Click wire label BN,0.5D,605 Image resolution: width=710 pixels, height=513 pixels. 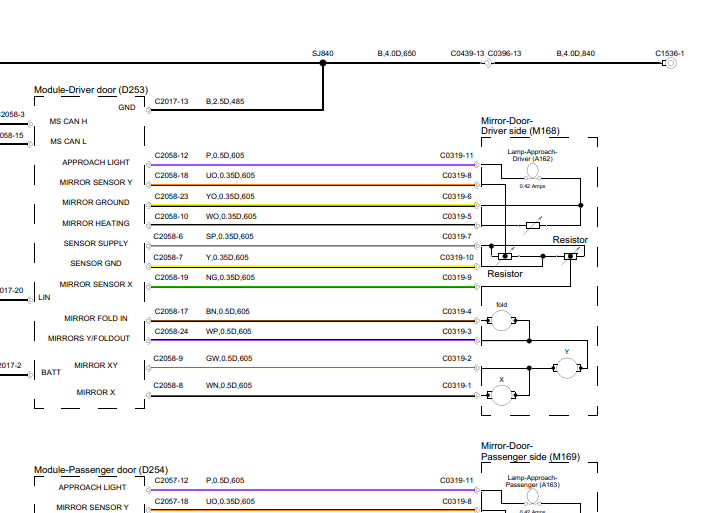(x=227, y=312)
